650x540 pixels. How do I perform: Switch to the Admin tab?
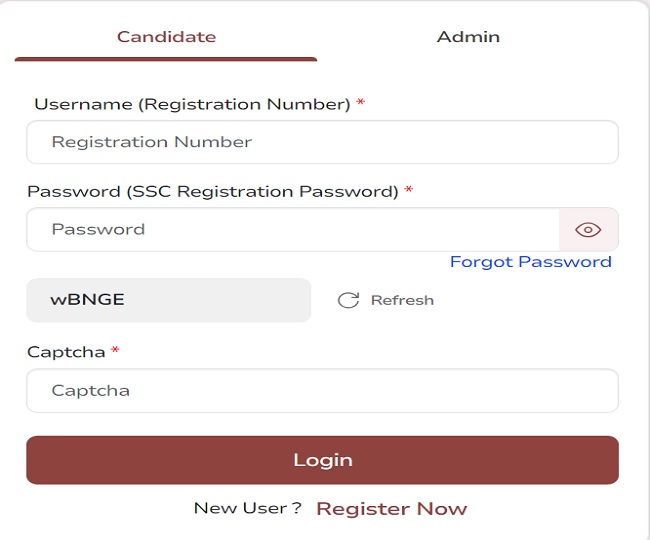click(x=468, y=37)
